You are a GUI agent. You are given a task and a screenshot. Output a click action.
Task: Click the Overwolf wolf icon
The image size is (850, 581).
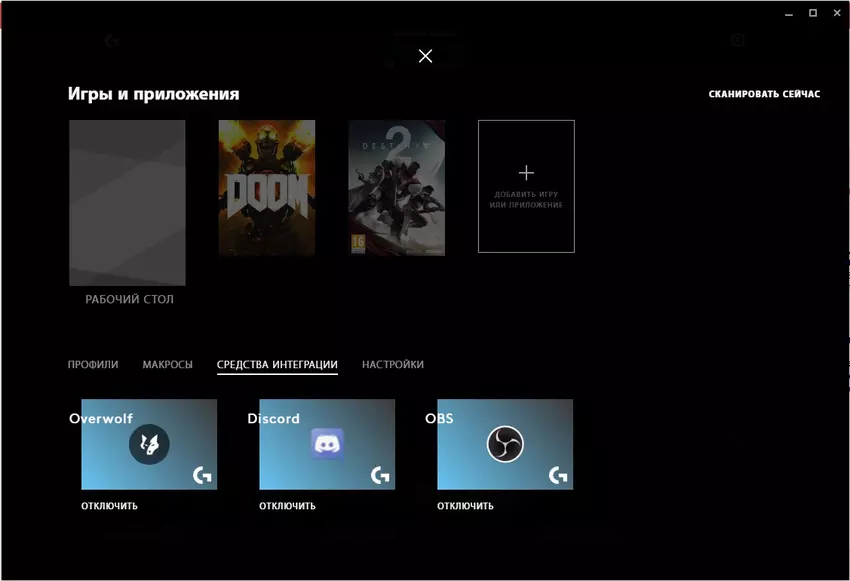pos(149,444)
